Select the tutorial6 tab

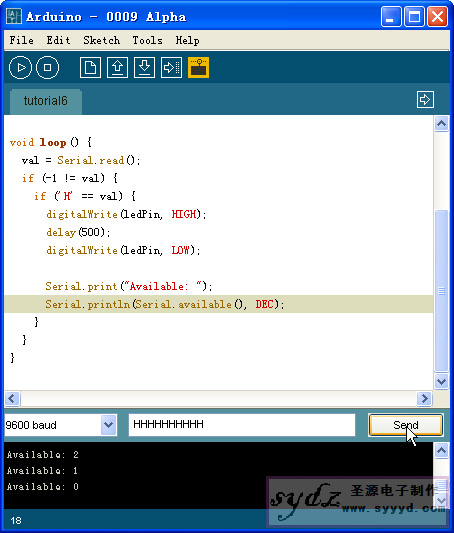46,101
